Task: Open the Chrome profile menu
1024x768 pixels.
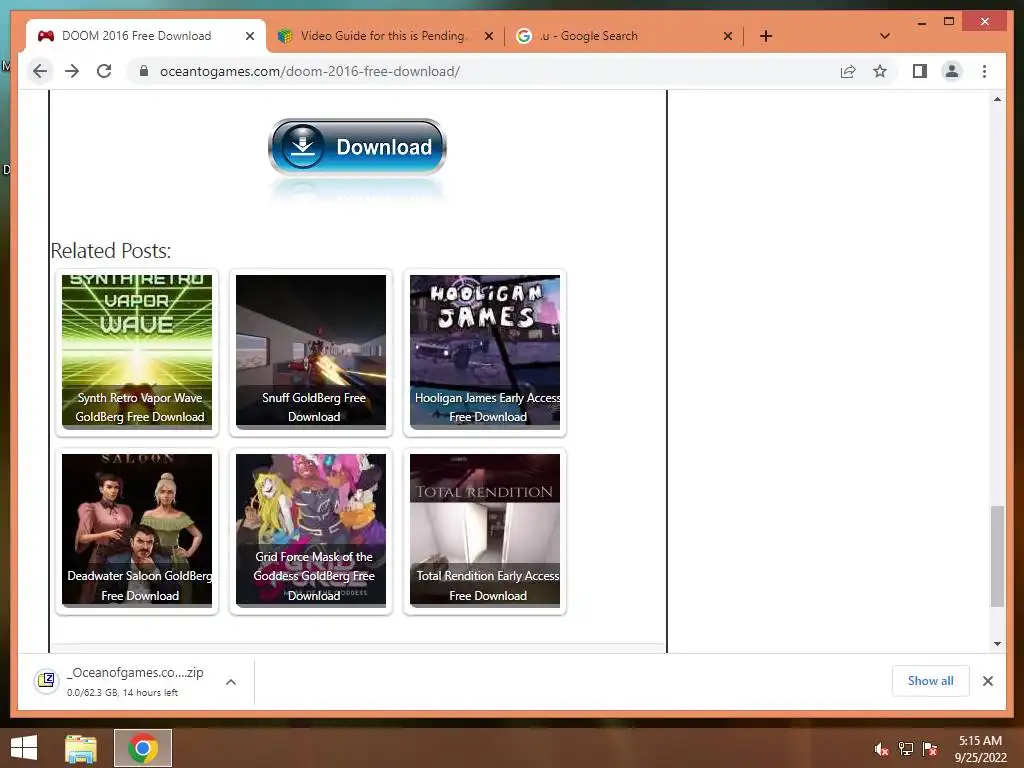Action: 952,71
